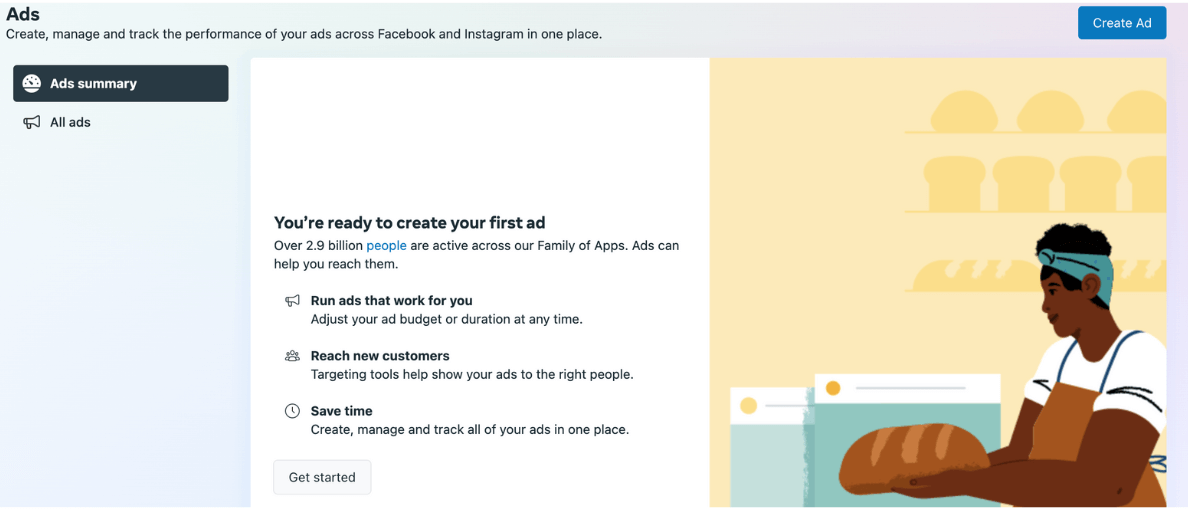The width and height of the screenshot is (1188, 511).
Task: Click the "Save time" heading text
Action: pyautogui.click(x=341, y=411)
